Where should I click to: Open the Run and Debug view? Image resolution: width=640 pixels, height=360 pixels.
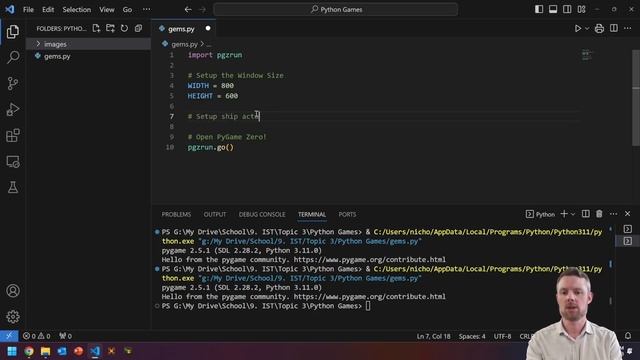13,109
